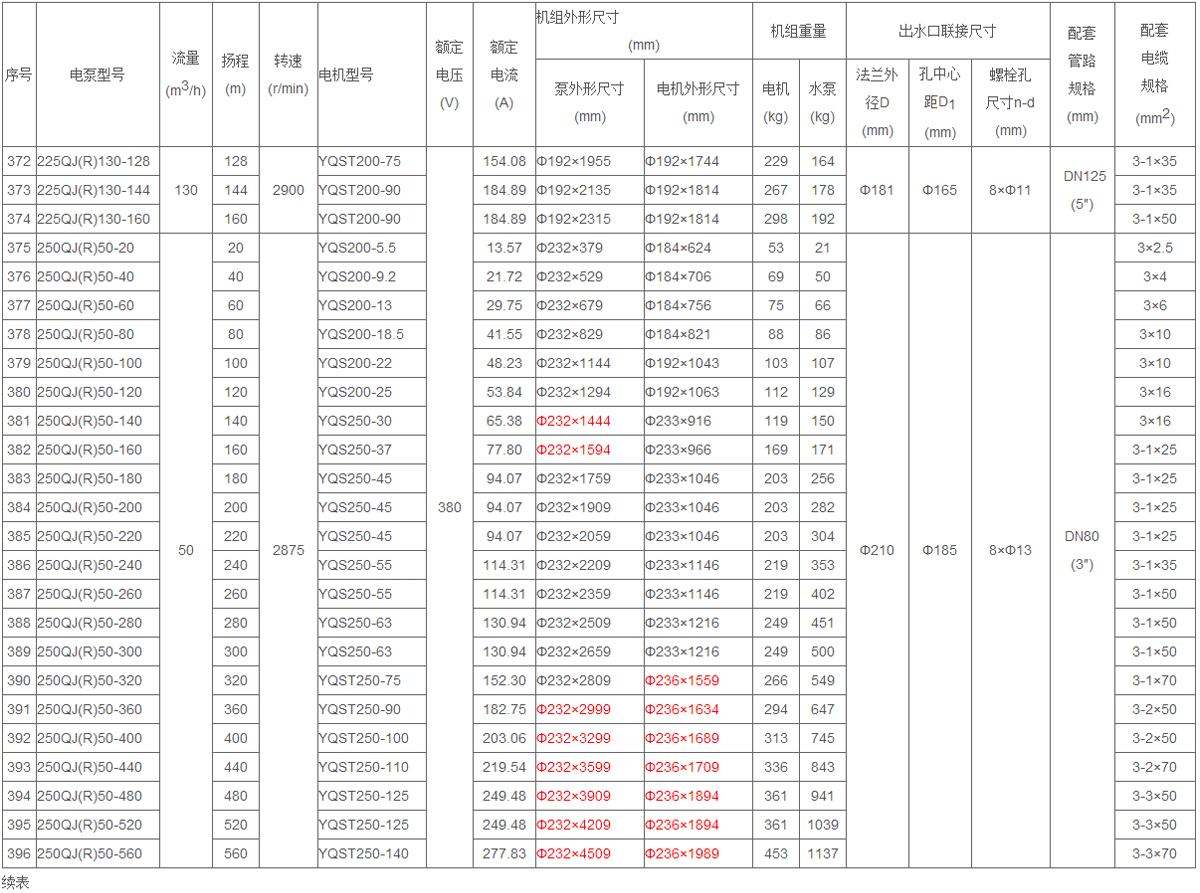This screenshot has width=1200, height=893.
Task: Select bolt hole size 8×Φ11
Action: pos(1011,190)
